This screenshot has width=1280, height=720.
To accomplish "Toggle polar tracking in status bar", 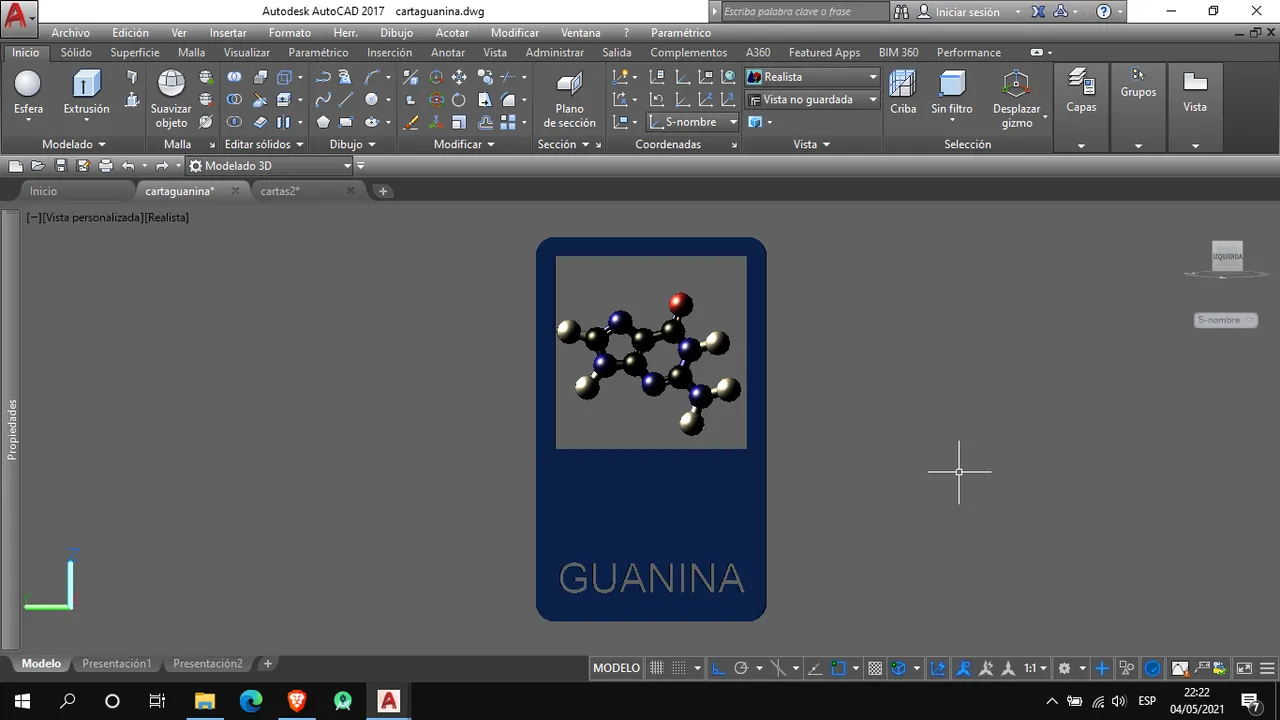I will pos(742,668).
